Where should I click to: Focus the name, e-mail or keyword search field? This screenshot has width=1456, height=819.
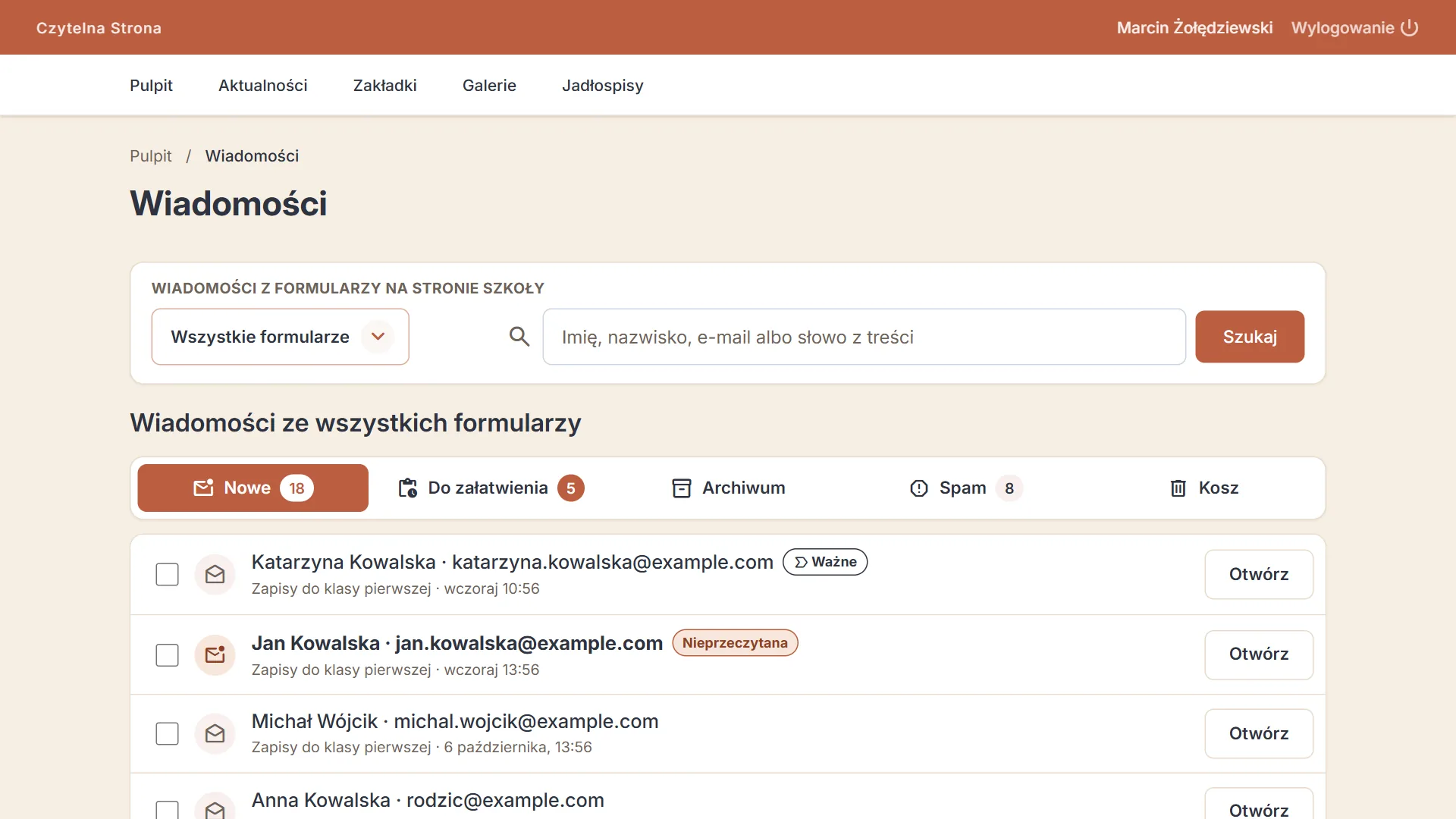point(864,337)
